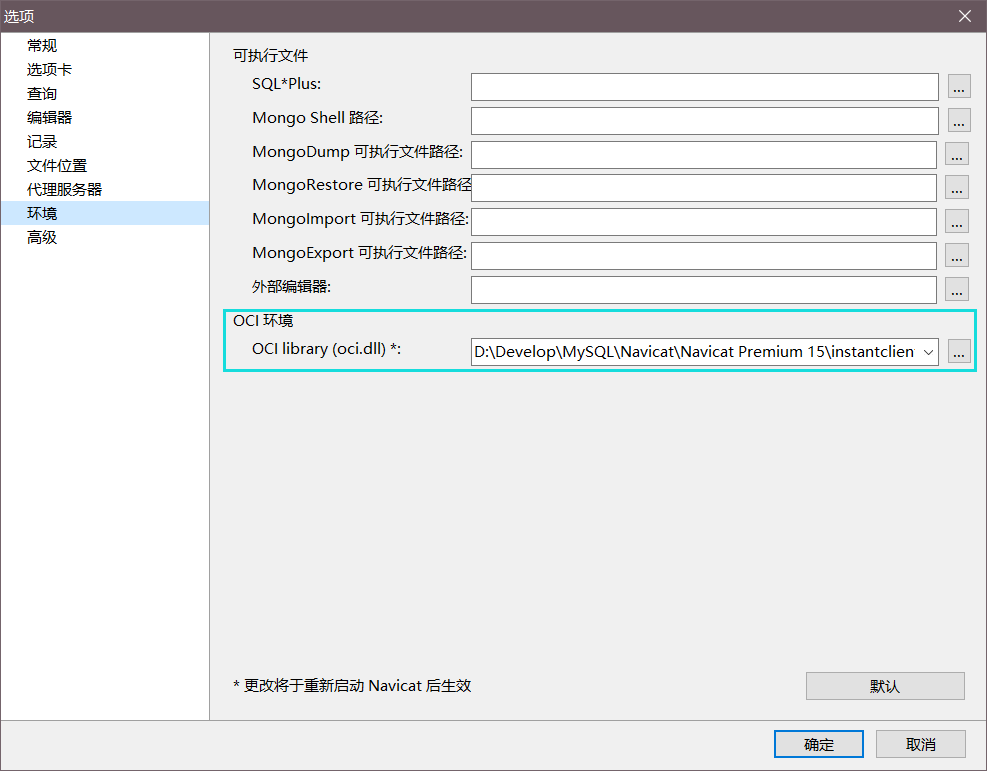Browse for the MongoRestore executable path
The height and width of the screenshot is (771, 987).
(x=958, y=188)
